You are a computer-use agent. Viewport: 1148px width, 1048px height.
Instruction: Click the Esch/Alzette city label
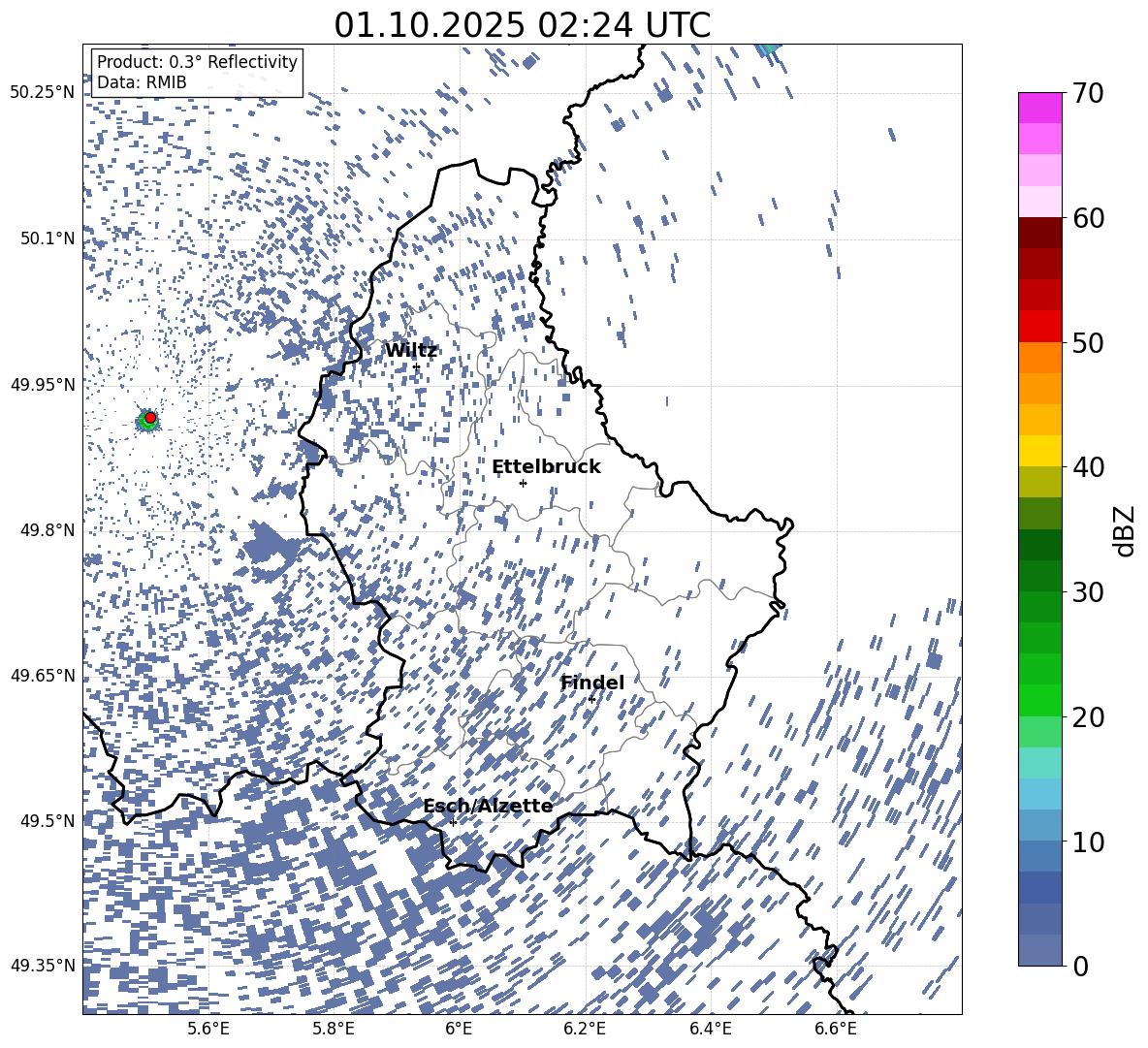488,806
